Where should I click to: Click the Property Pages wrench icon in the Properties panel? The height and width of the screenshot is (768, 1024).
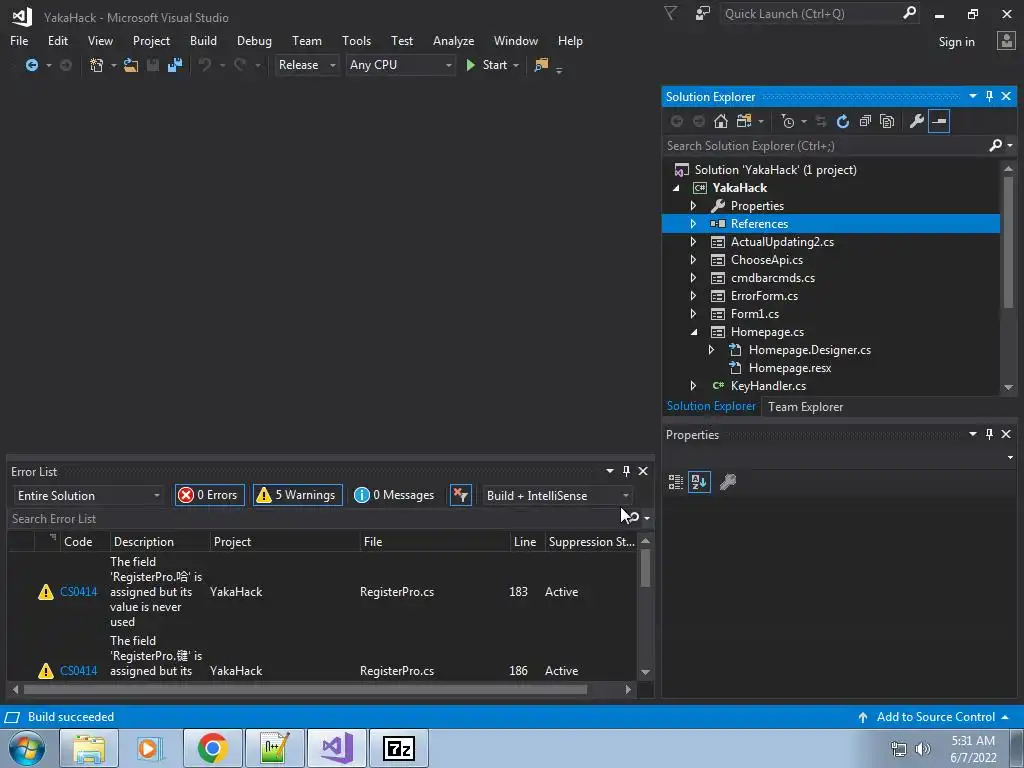pos(728,482)
